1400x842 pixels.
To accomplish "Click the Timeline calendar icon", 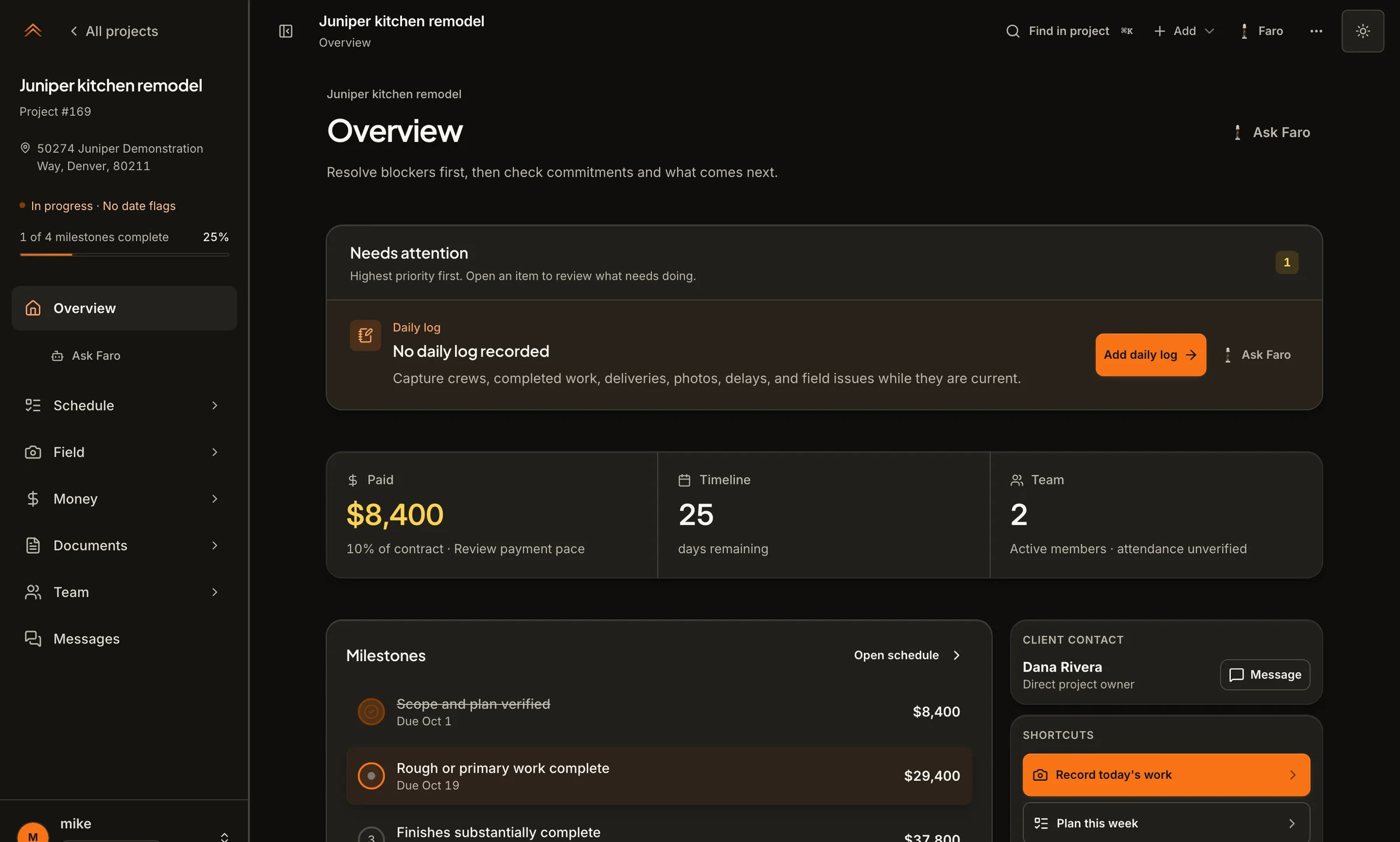I will (x=684, y=480).
